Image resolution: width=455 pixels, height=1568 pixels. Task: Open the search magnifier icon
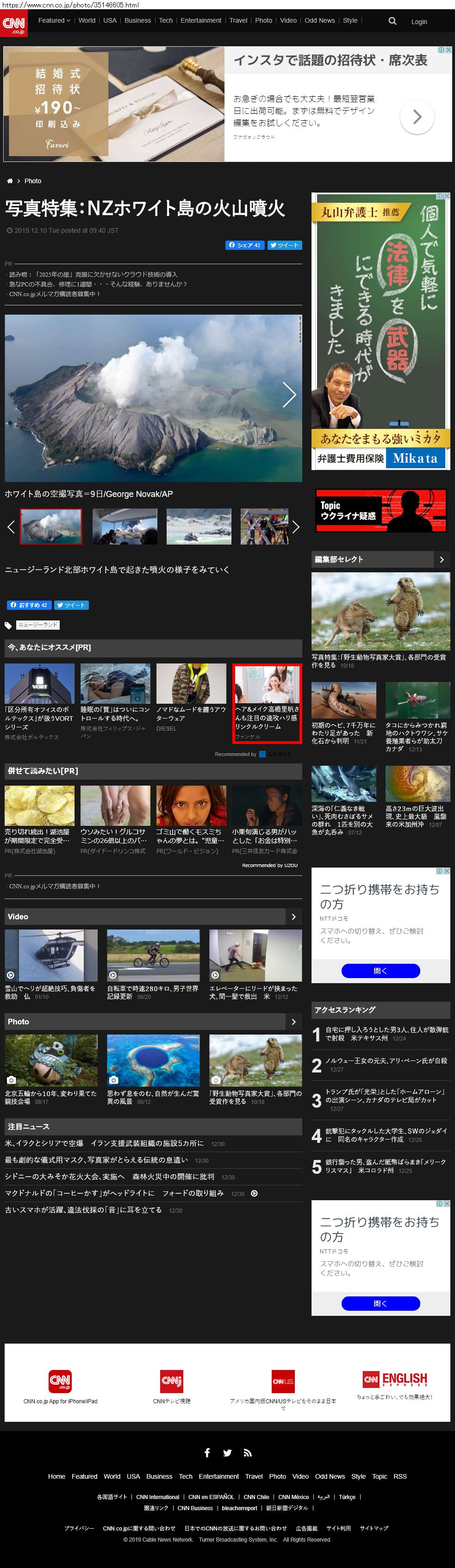click(392, 21)
